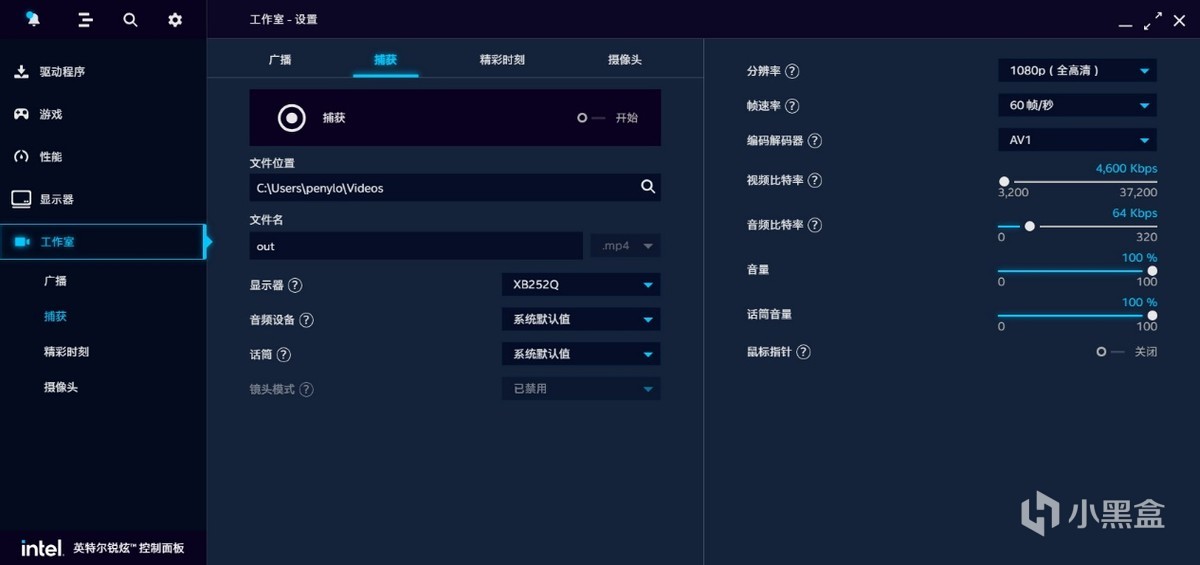Viewport: 1200px width, 565px height.
Task: Click help icon next to 音频设备
Action: click(306, 320)
